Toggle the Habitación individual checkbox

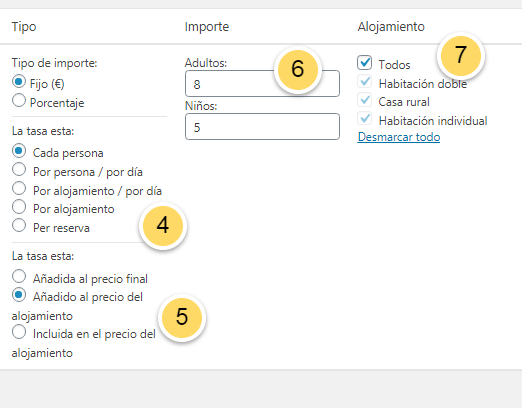click(x=365, y=118)
